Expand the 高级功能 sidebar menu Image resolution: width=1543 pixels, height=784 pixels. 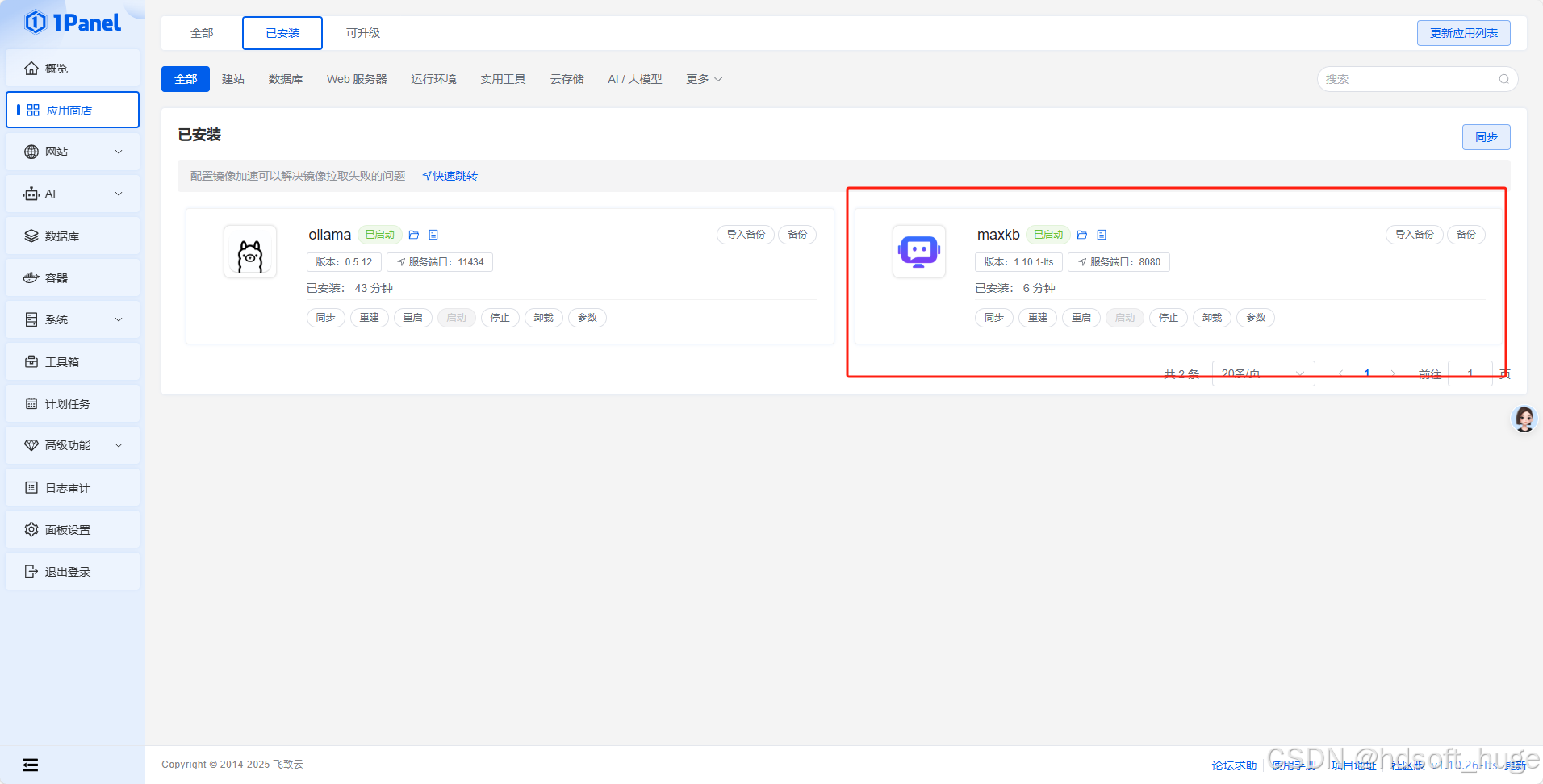pos(73,445)
